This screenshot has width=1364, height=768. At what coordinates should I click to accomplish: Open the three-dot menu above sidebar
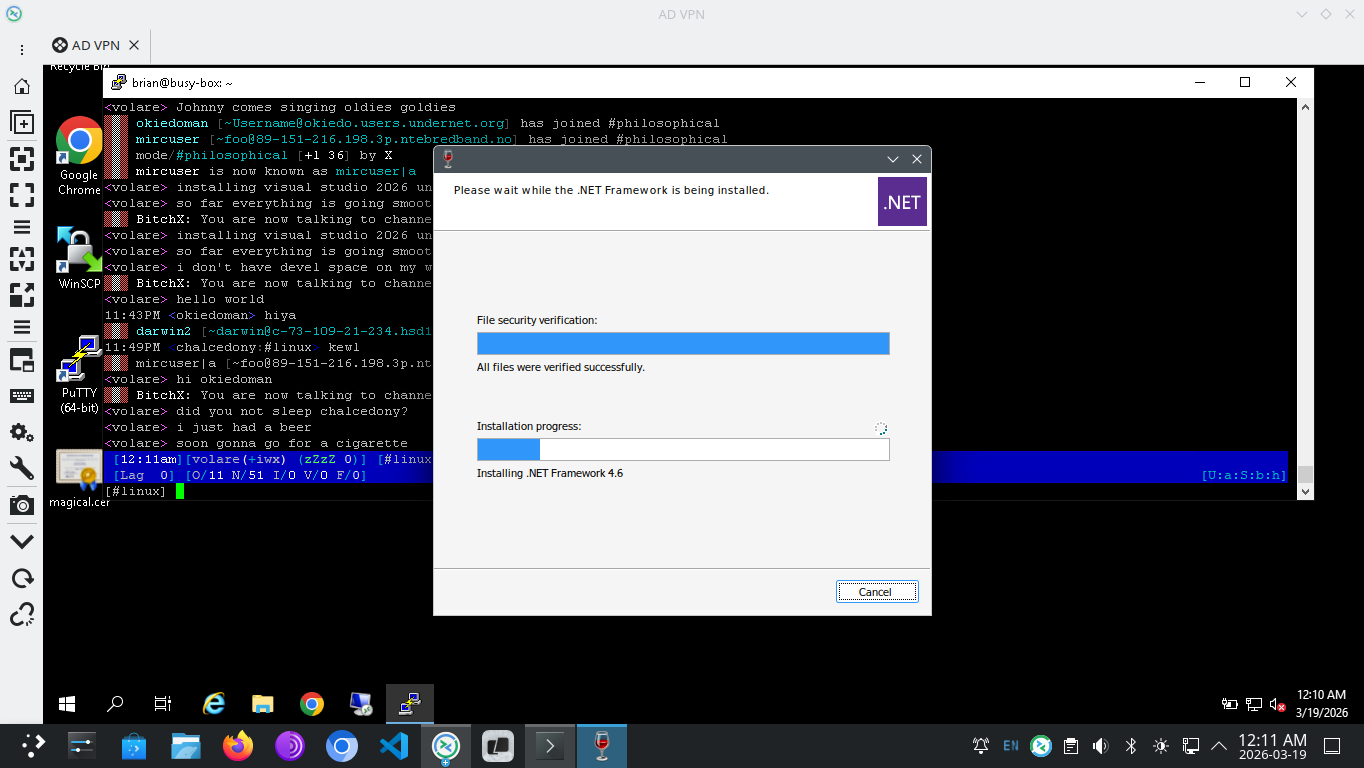coord(21,49)
